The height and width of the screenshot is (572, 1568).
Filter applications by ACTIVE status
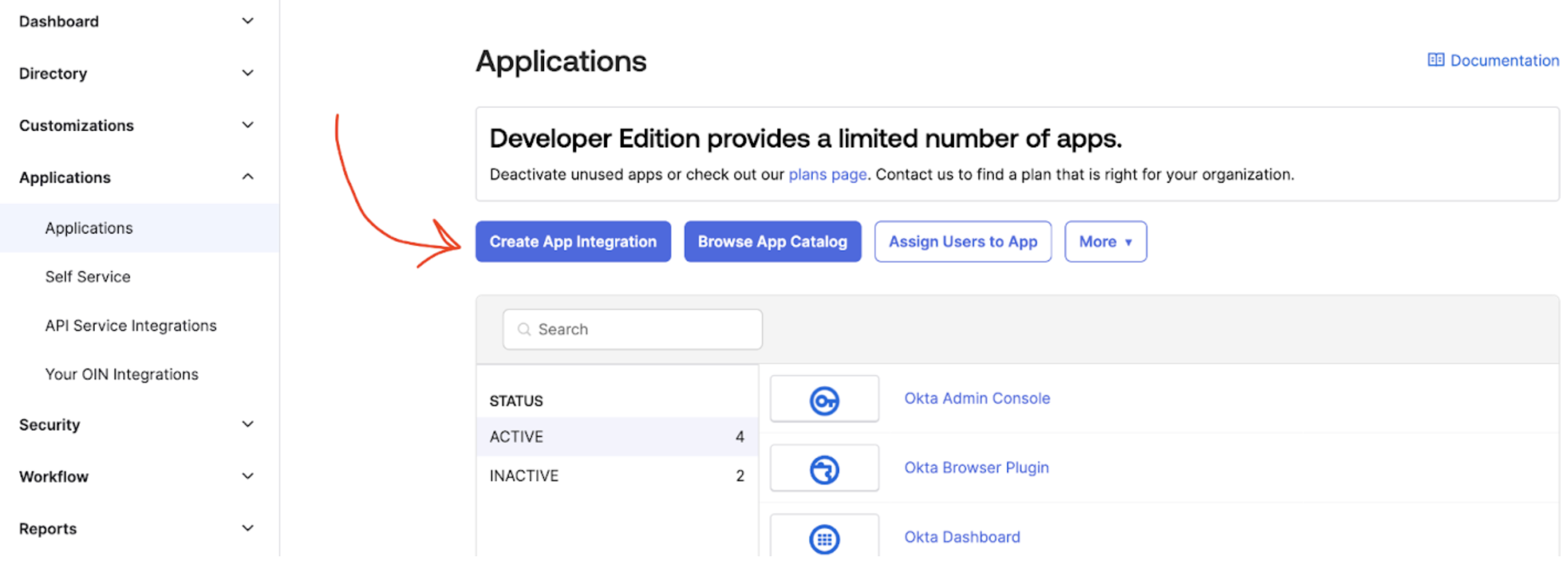(x=617, y=436)
